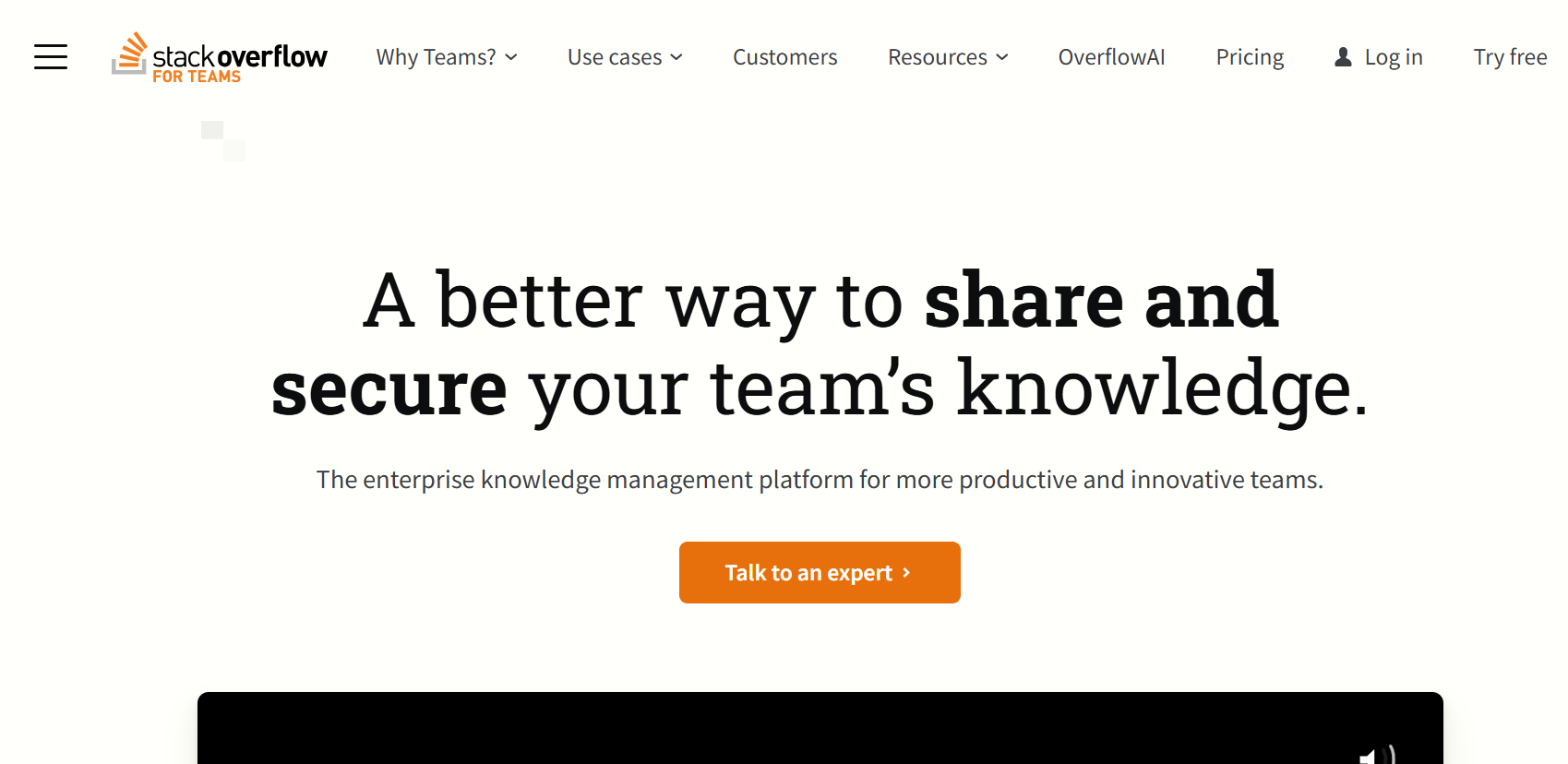
Task: Open the Customers nav item
Action: click(x=784, y=57)
